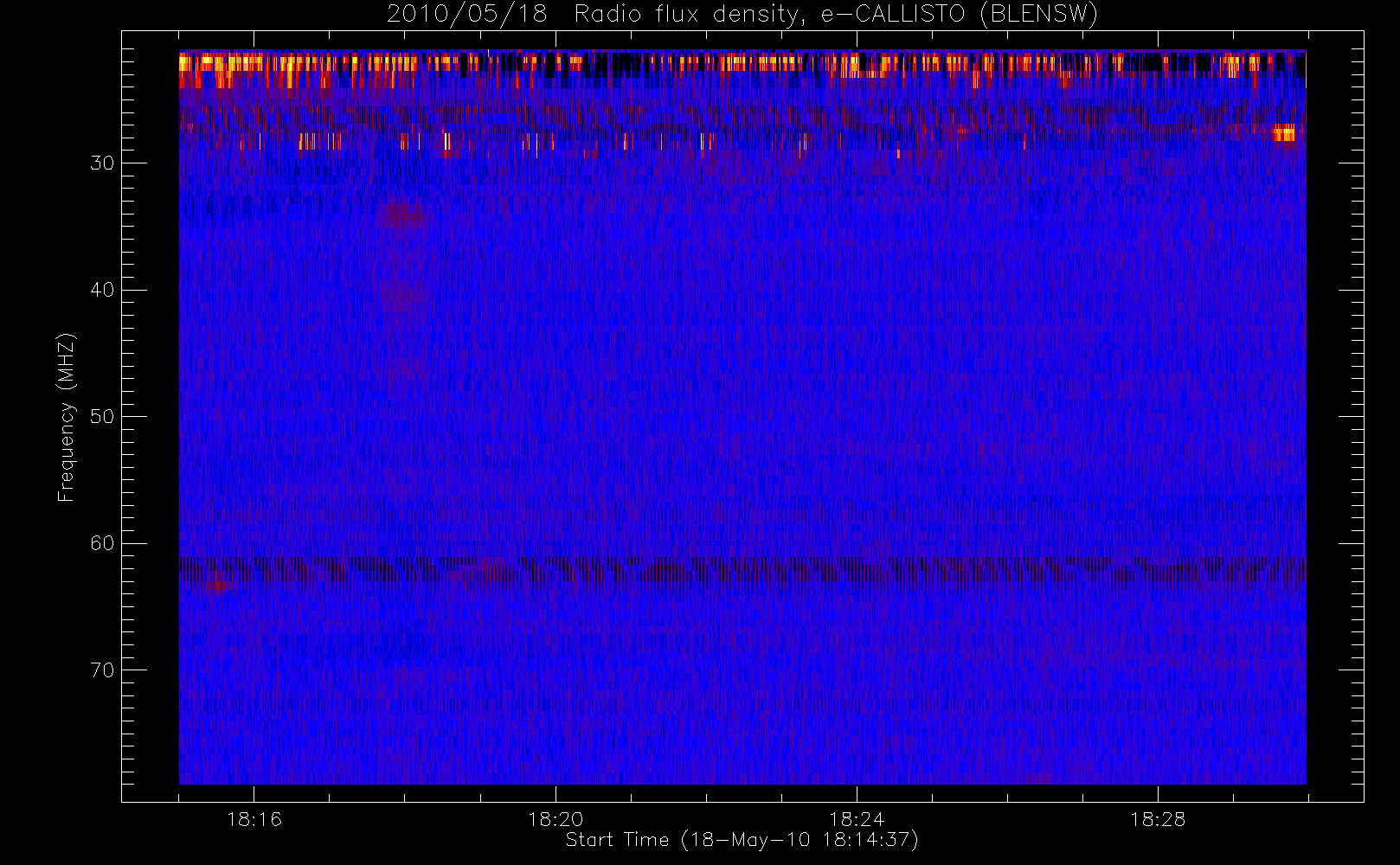Screen dimensions: 1400x865
Task: Click the "18:24" time tick label
Action: click(857, 819)
